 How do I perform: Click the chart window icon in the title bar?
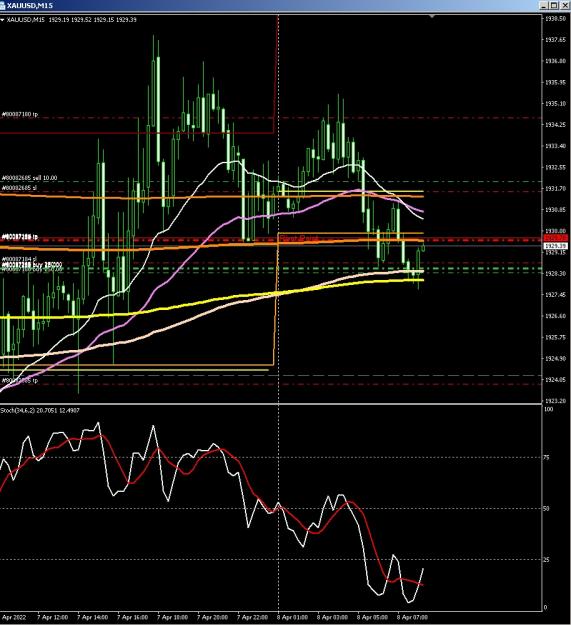pos(3,6)
